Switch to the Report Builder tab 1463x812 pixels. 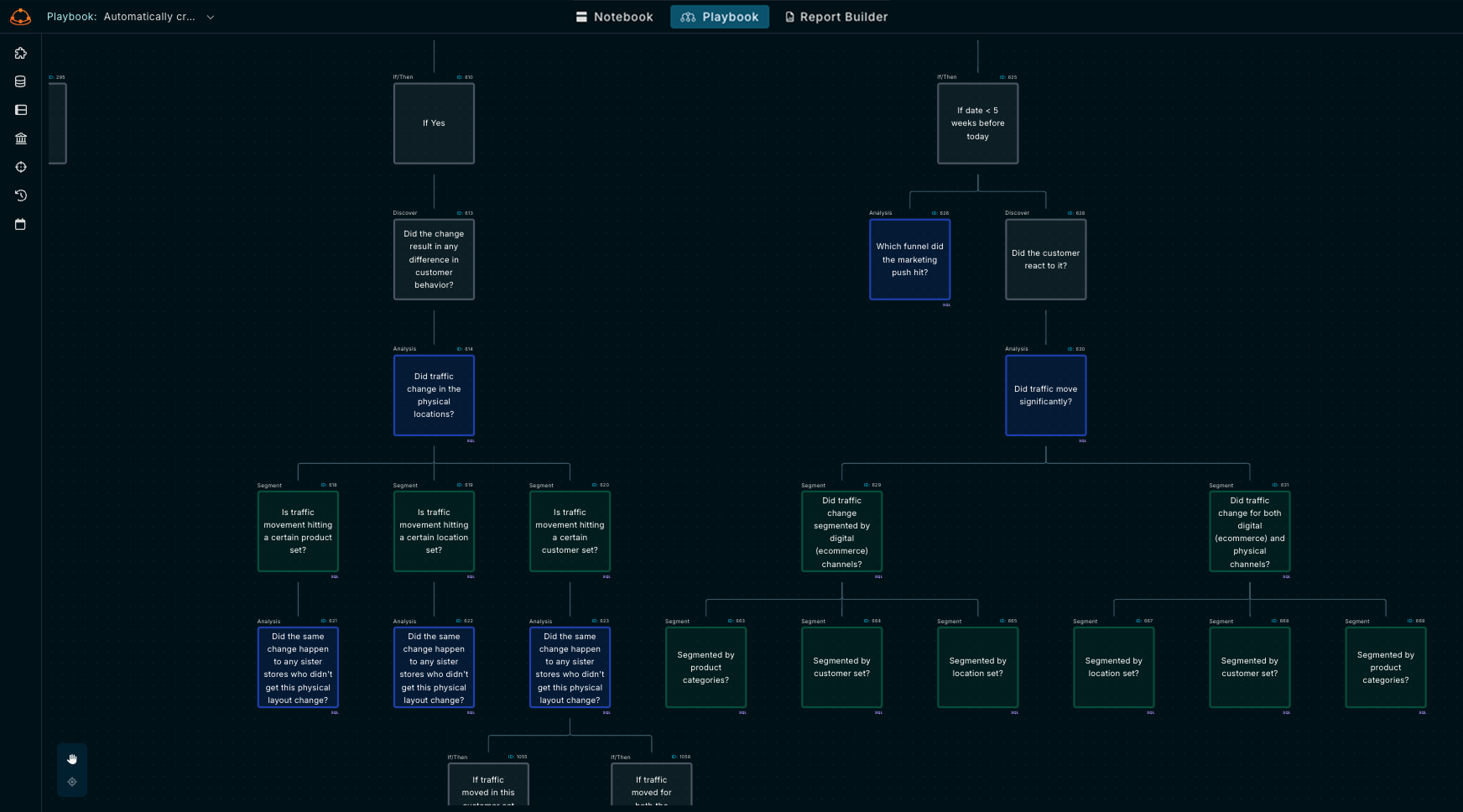pos(836,17)
